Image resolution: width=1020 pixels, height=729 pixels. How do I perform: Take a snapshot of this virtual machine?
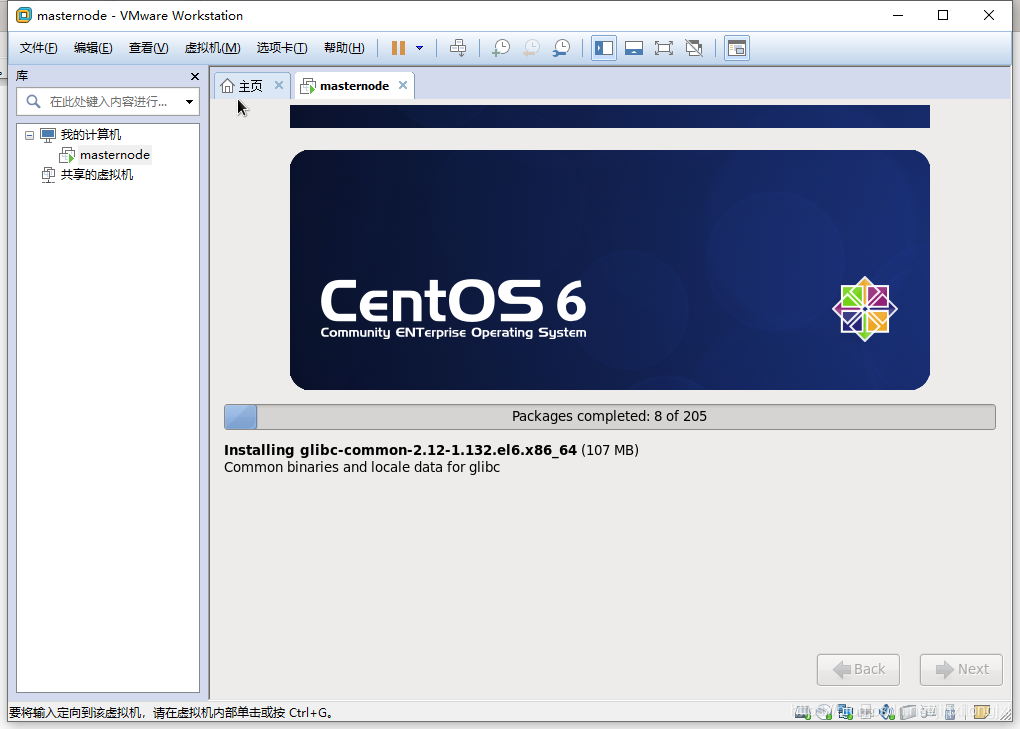tap(500, 48)
